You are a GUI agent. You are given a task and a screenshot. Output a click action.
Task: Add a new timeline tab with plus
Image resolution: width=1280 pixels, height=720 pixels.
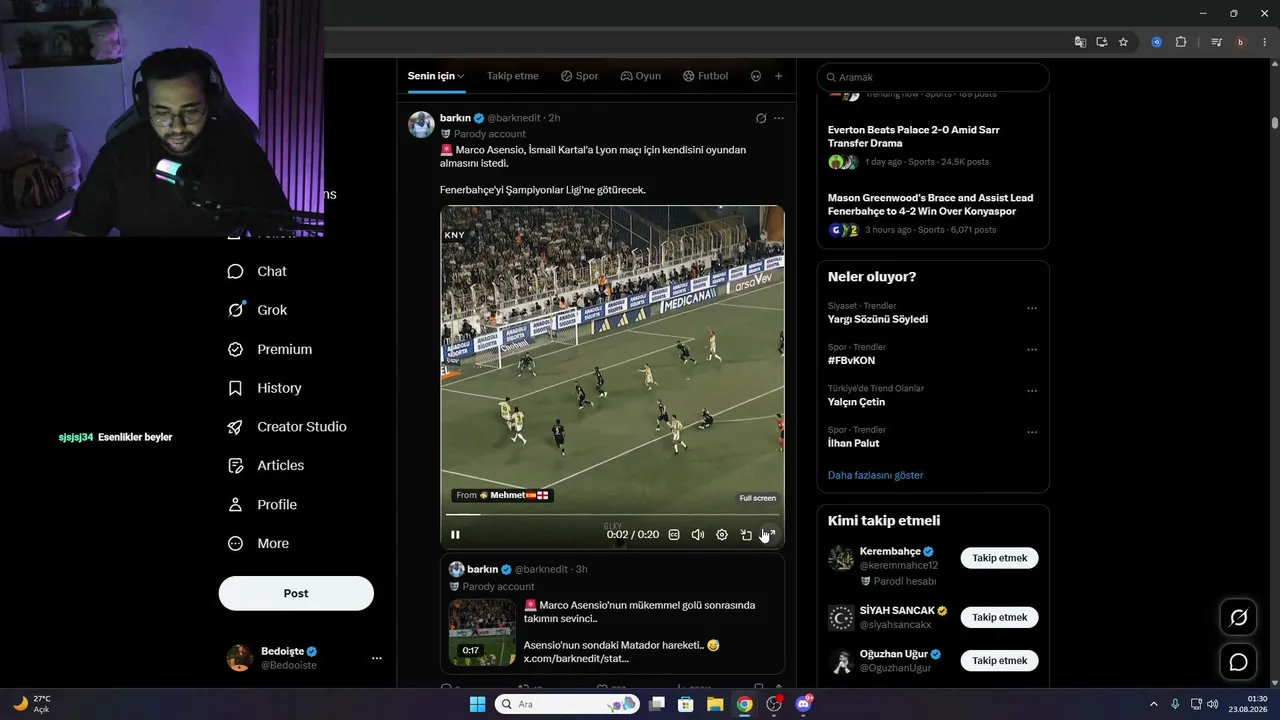(778, 76)
